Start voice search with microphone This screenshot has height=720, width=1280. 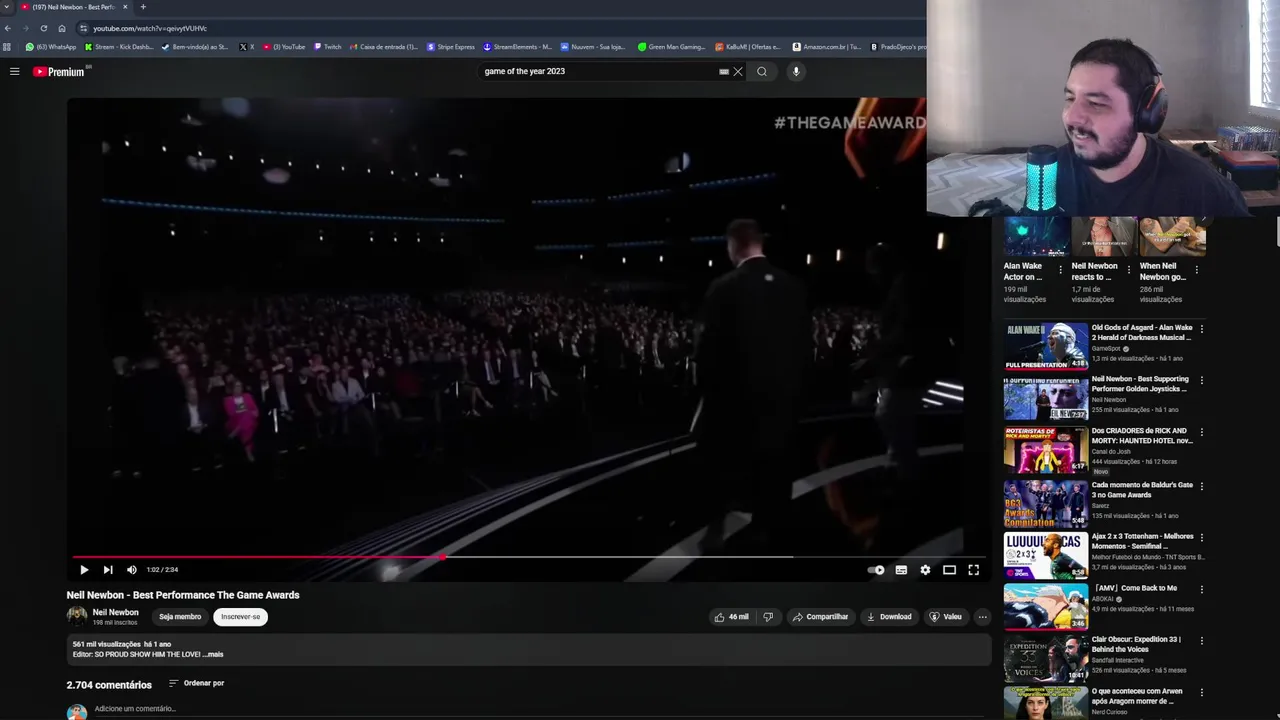[796, 71]
